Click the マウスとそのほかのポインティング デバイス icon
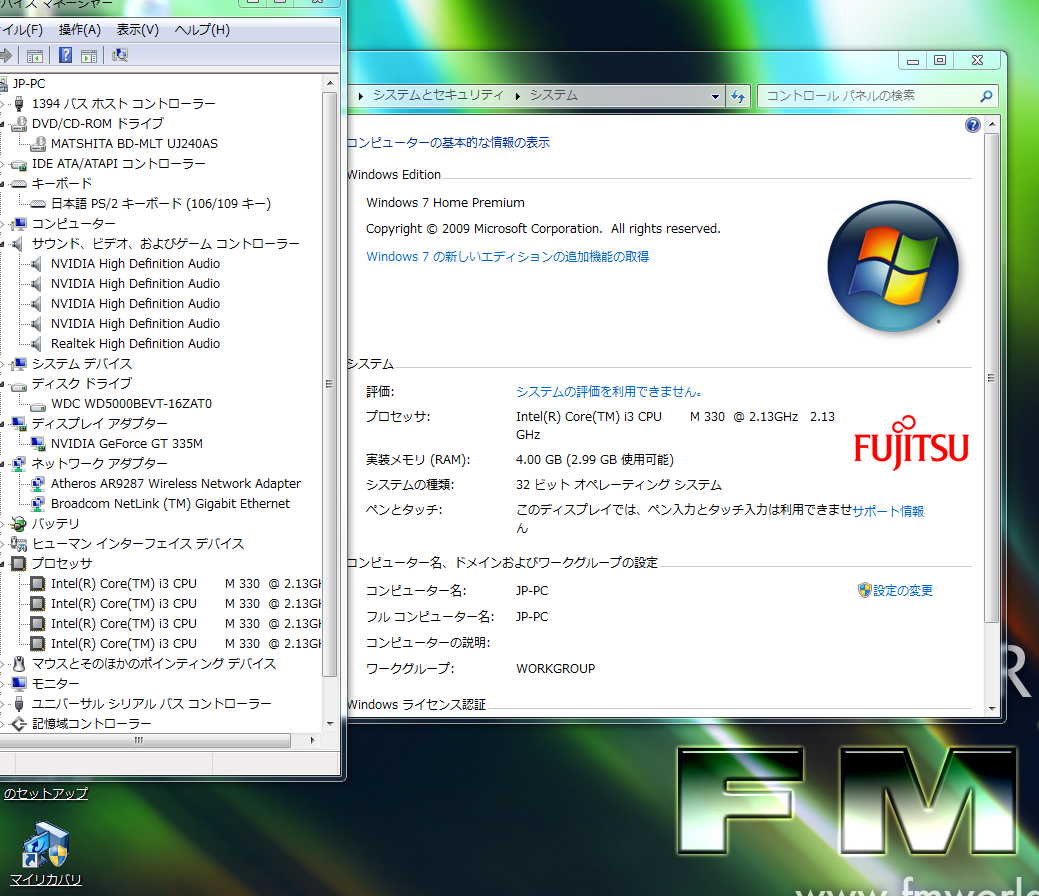1039x896 pixels. [x=19, y=663]
